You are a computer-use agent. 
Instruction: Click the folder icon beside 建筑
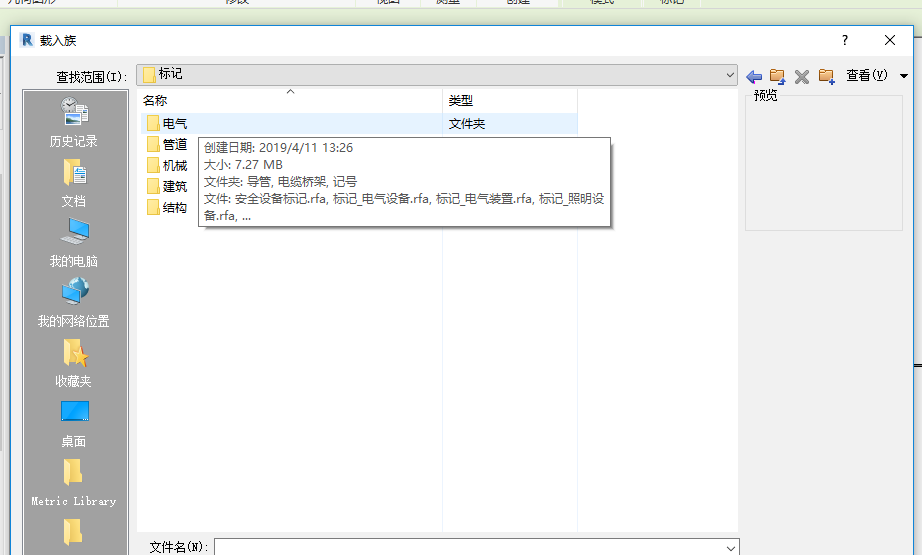pyautogui.click(x=153, y=186)
